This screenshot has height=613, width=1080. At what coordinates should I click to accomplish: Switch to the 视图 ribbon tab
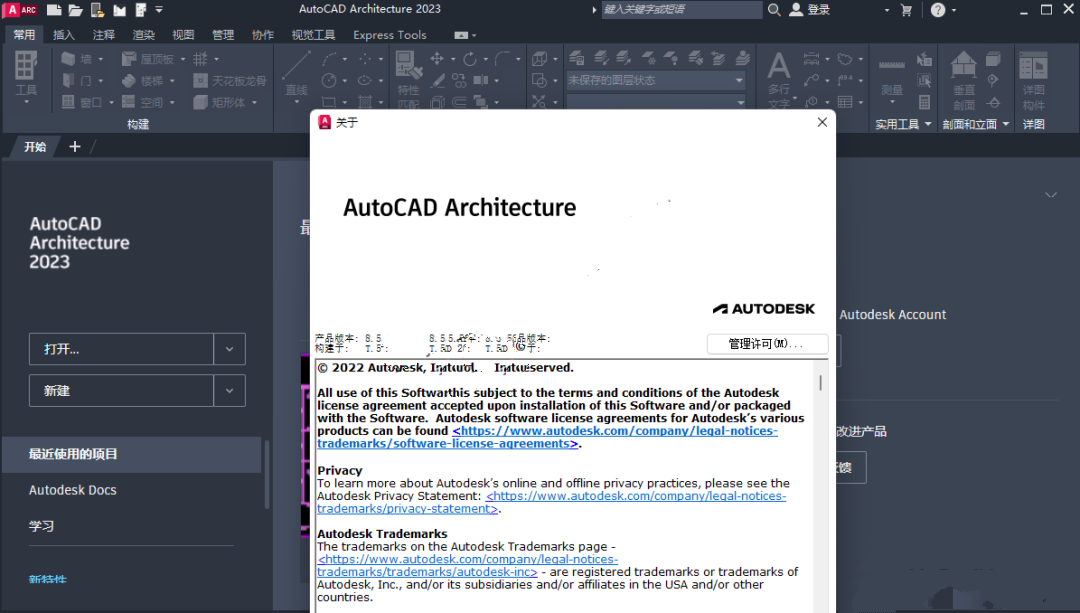tap(183, 35)
